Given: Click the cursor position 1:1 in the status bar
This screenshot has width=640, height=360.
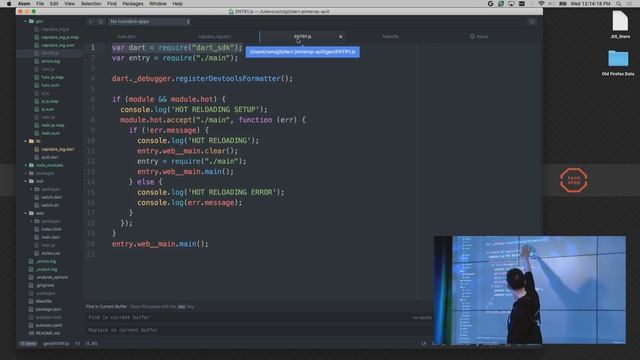Looking at the screenshot, I should pyautogui.click(x=78, y=344).
